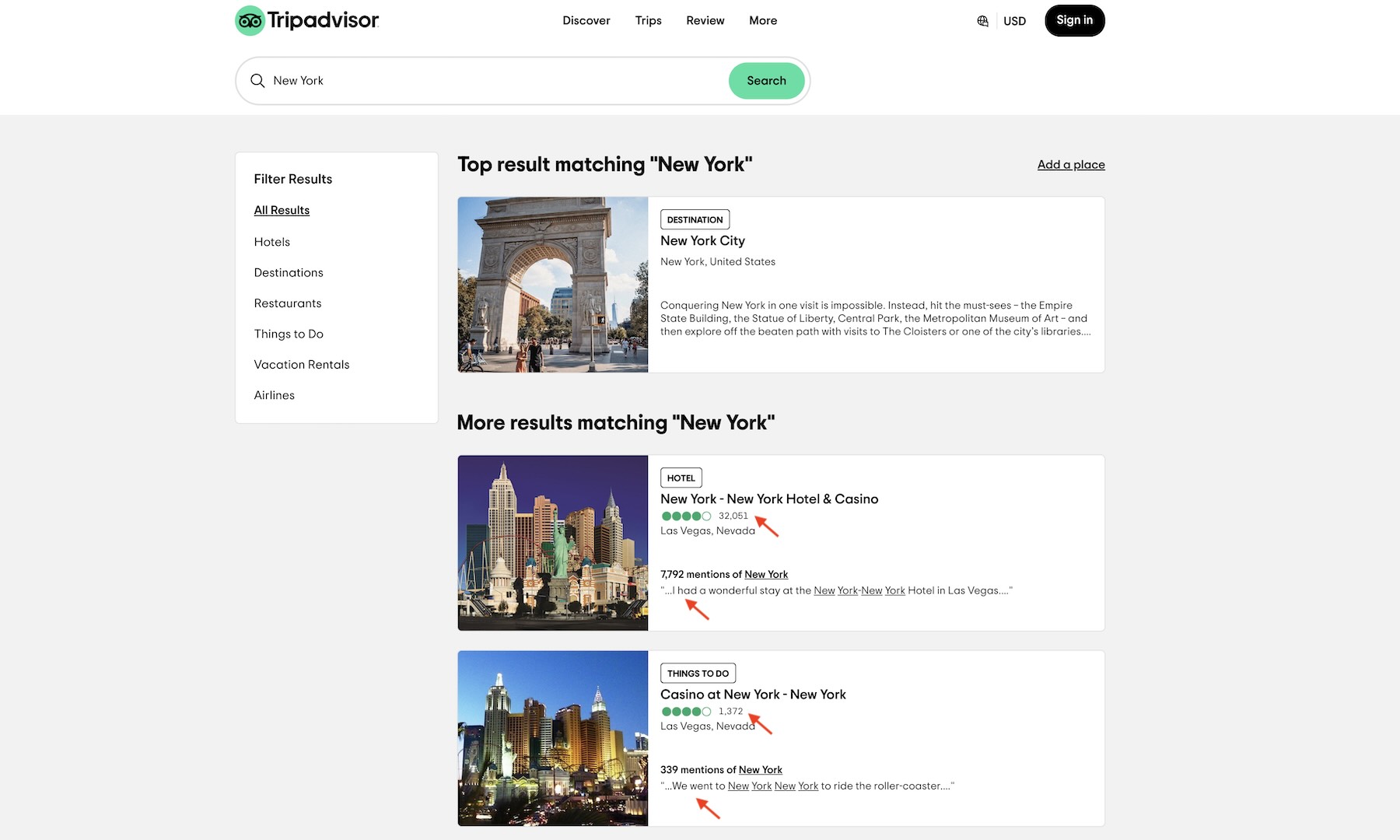
Task: Open the USD currency selector
Action: click(x=1014, y=21)
